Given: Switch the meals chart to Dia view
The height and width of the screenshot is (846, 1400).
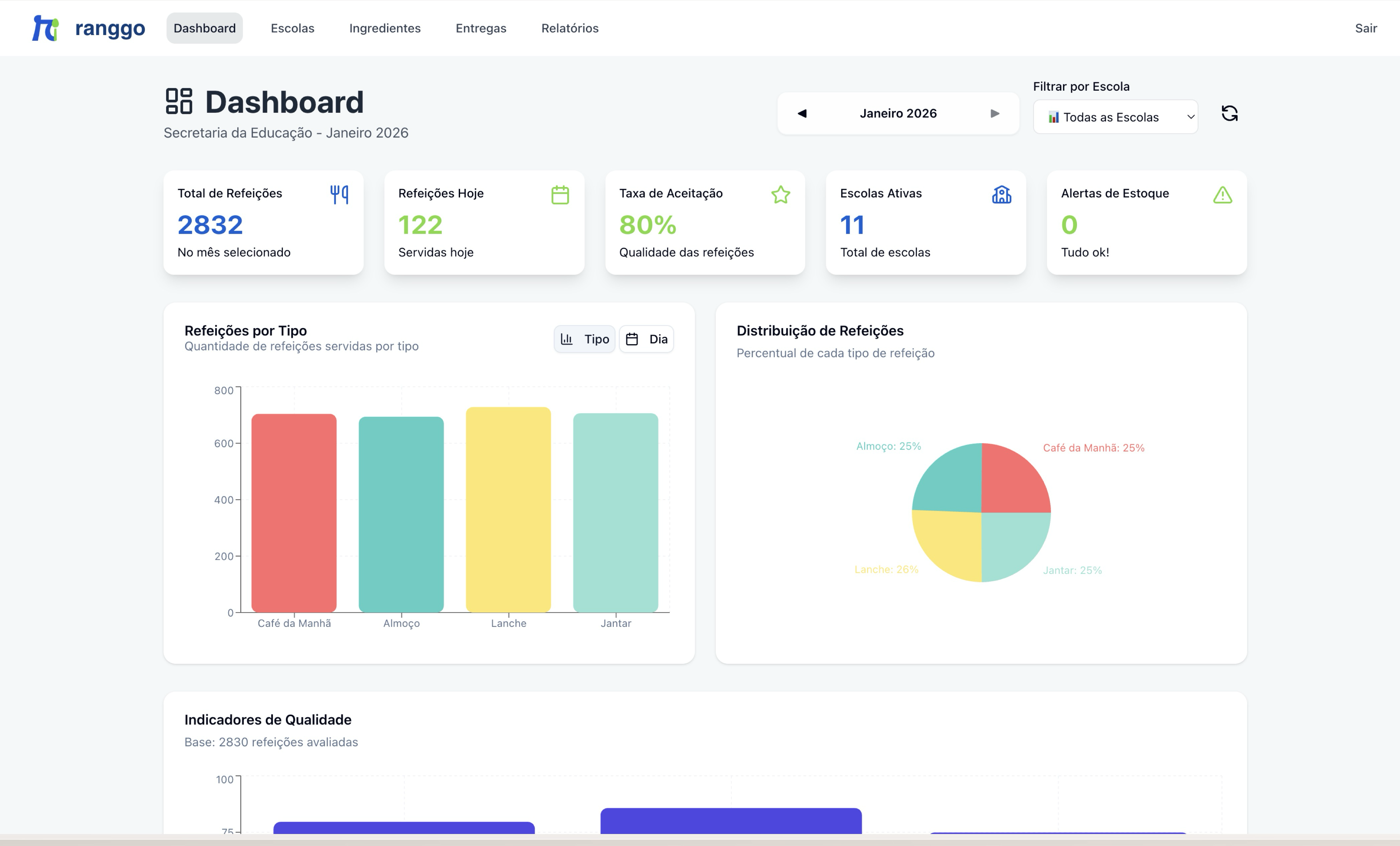Looking at the screenshot, I should pyautogui.click(x=646, y=338).
